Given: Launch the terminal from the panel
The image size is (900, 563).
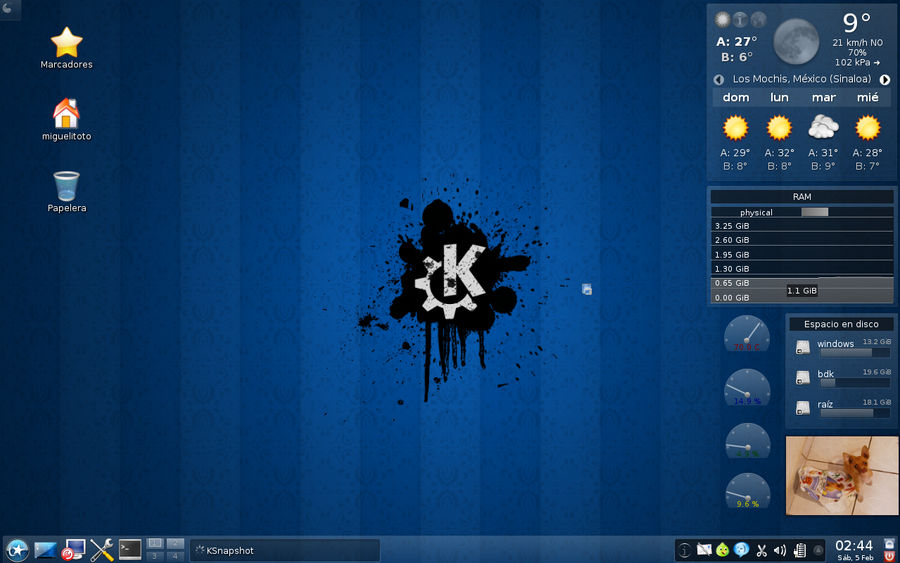Looking at the screenshot, I should coord(130,550).
